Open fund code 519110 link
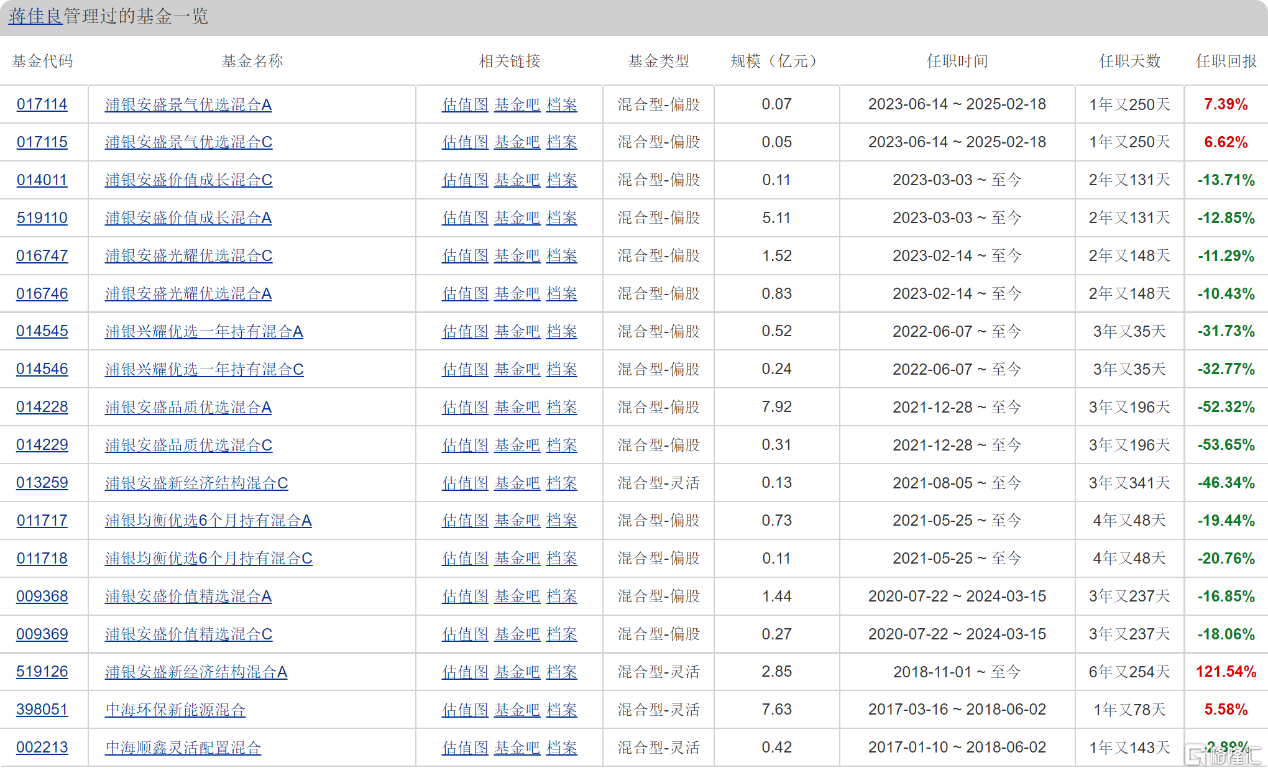 tap(42, 218)
